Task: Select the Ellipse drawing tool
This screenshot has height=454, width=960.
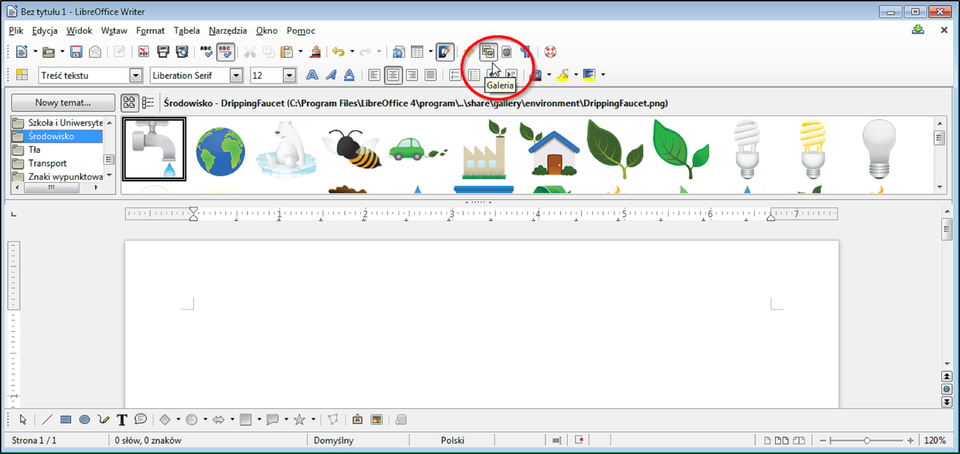Action: coord(84,420)
